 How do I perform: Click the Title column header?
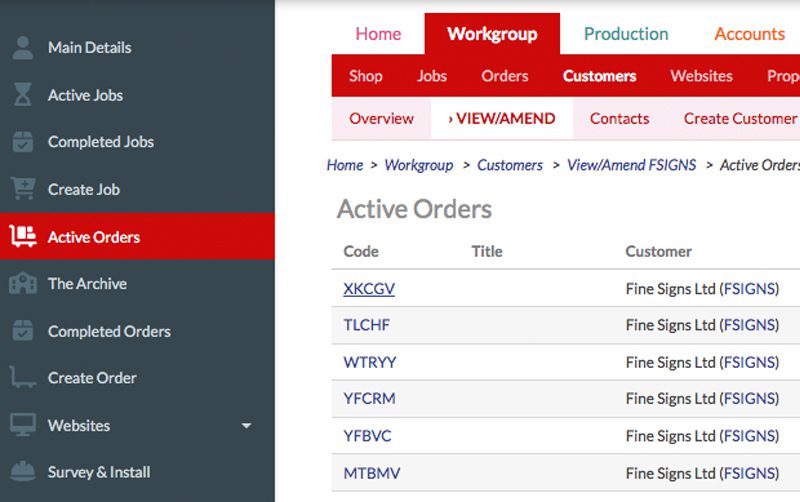coord(487,252)
